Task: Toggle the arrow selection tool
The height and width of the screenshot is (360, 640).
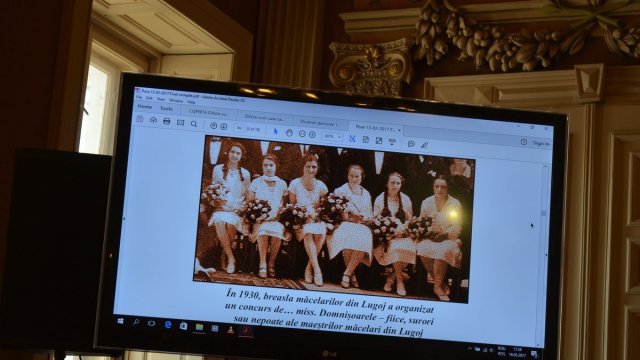Action: click(276, 131)
